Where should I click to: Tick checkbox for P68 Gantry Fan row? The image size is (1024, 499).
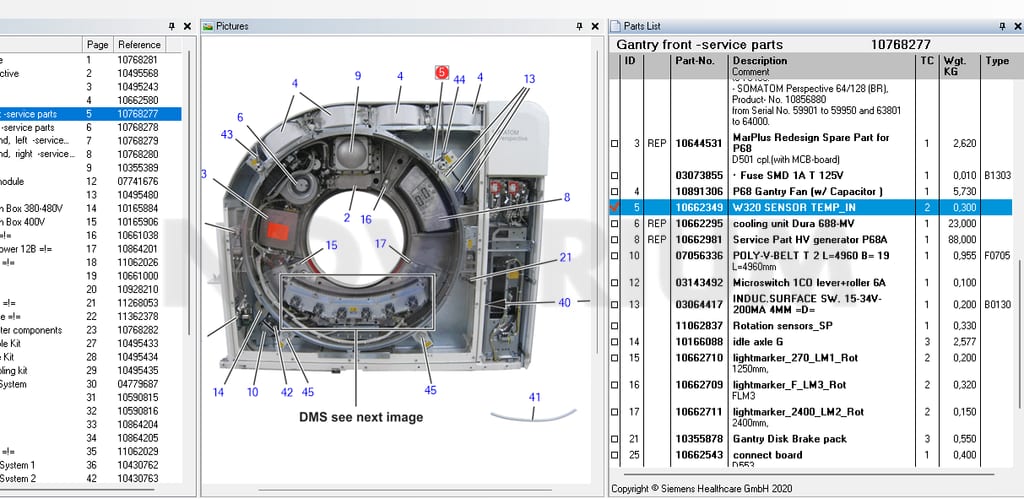click(x=614, y=192)
